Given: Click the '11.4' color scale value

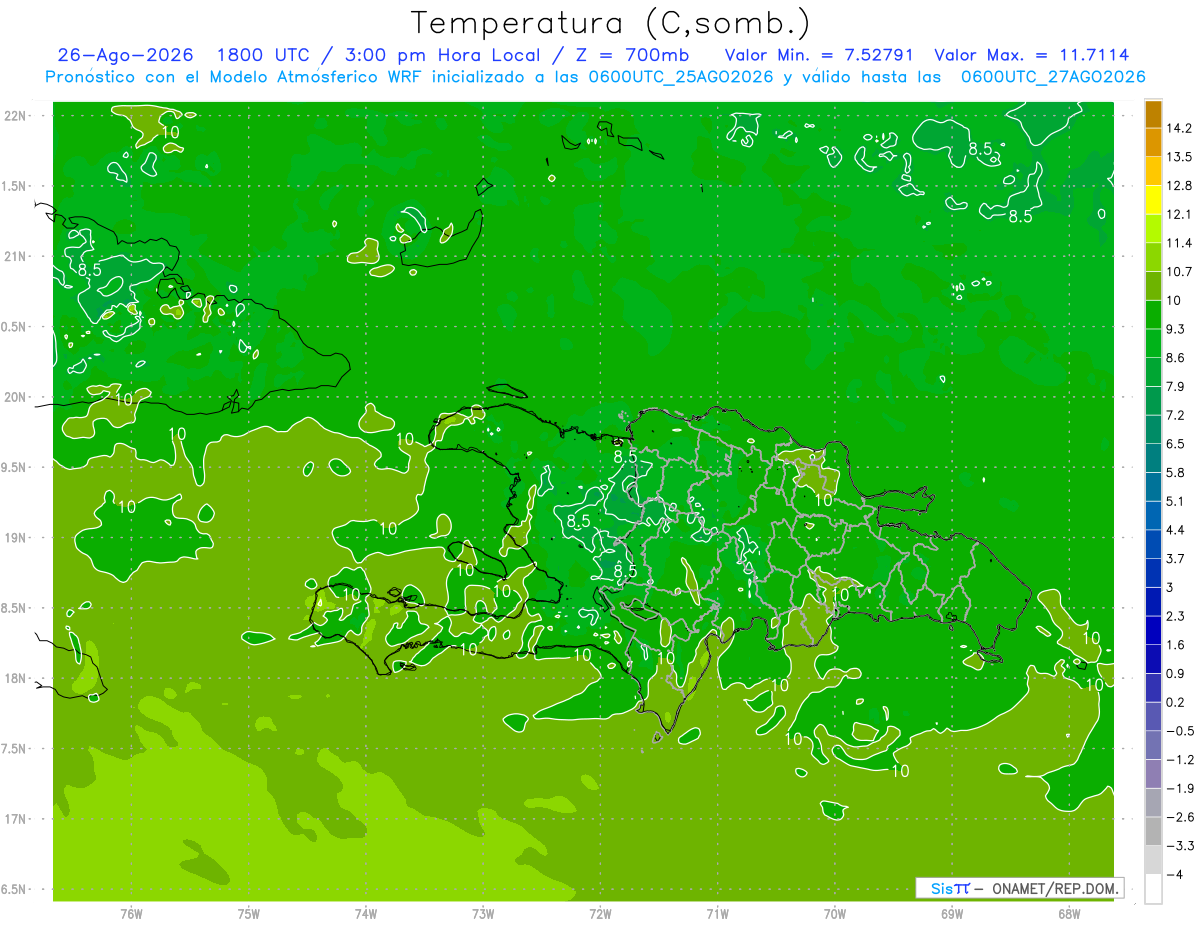Looking at the screenshot, I should pos(1179,243).
